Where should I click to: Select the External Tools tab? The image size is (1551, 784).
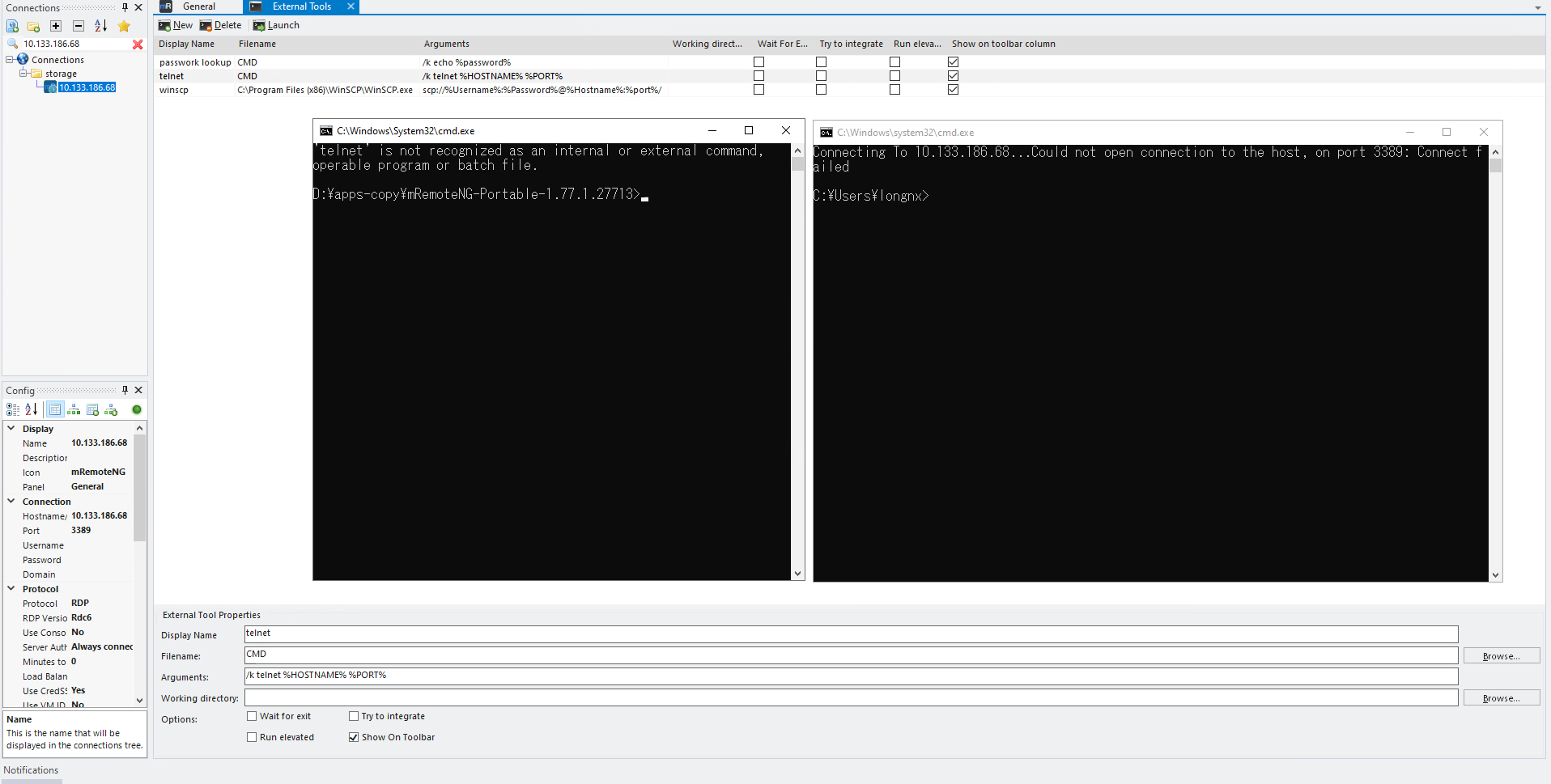pyautogui.click(x=300, y=6)
